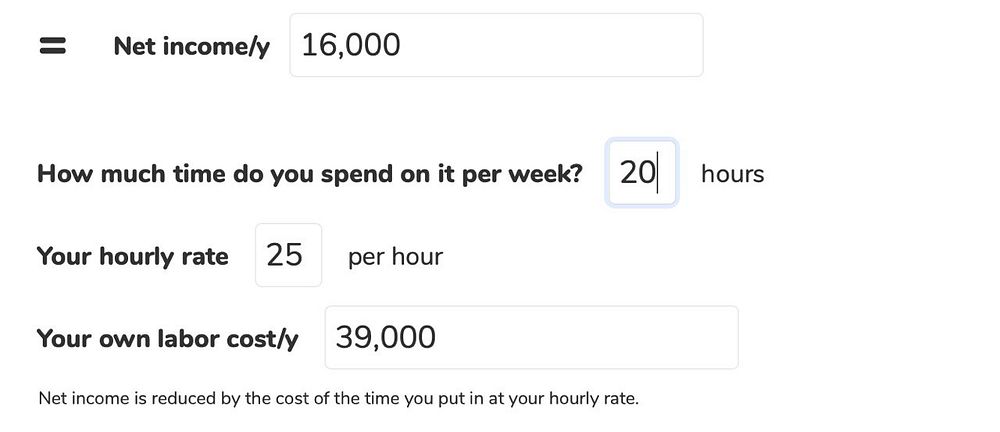Click the "hours" unit text
1000x432 pixels.
(x=732, y=174)
